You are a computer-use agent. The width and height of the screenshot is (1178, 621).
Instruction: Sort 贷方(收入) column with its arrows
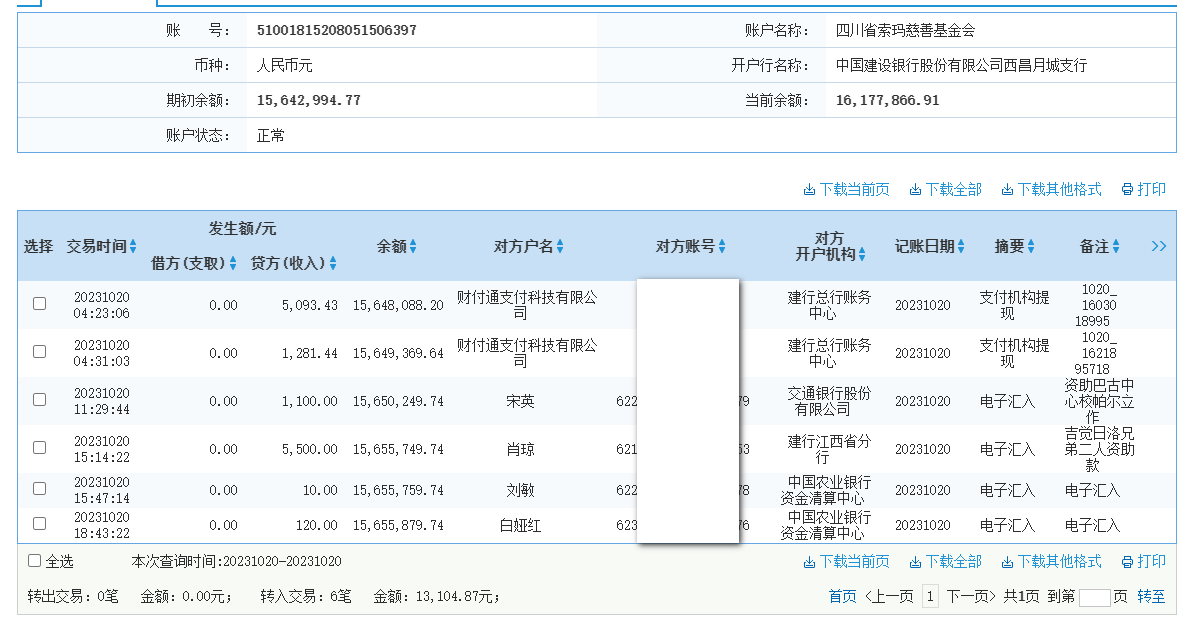point(333,264)
